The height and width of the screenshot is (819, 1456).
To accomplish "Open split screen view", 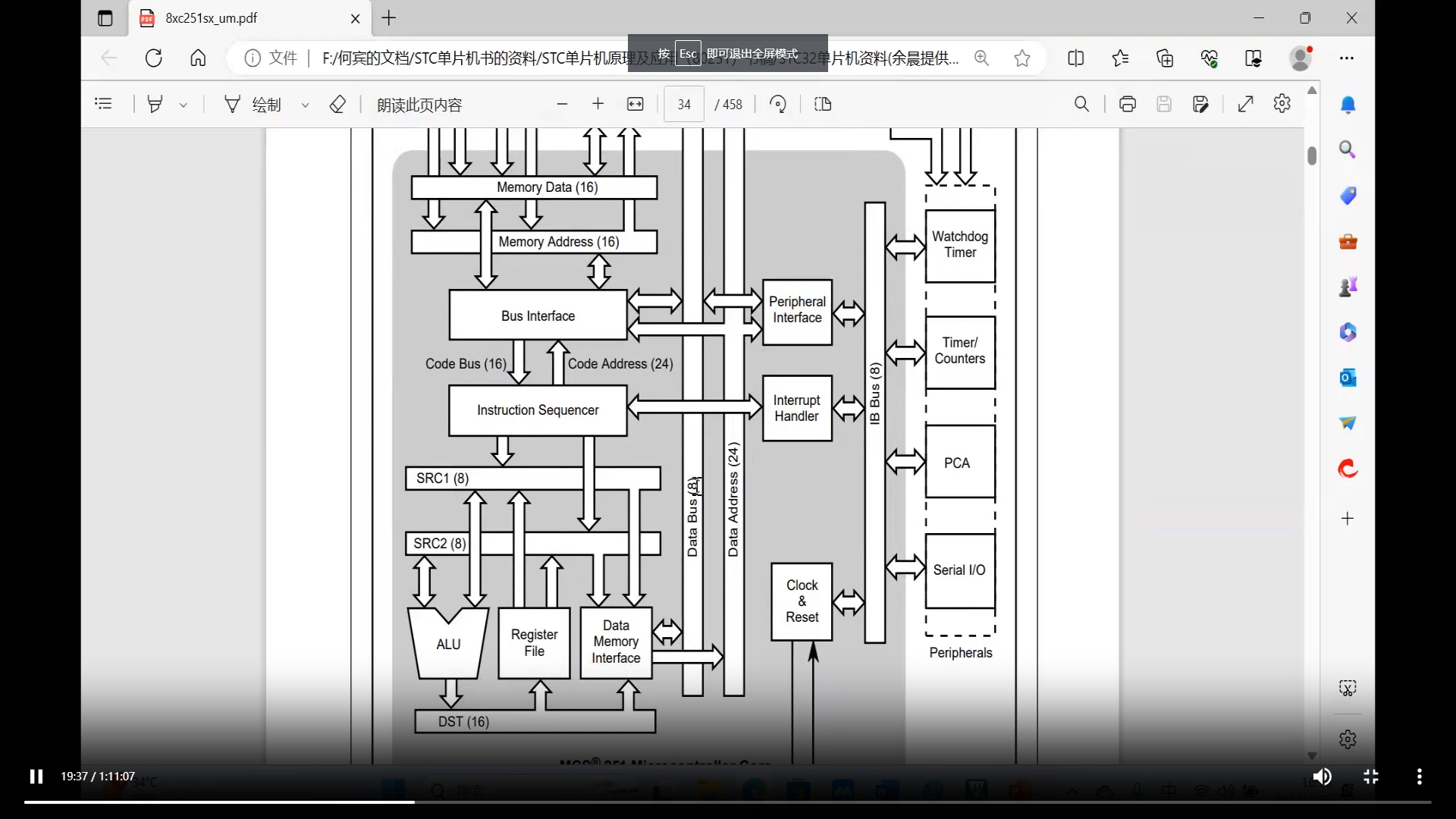I will pyautogui.click(x=1075, y=58).
